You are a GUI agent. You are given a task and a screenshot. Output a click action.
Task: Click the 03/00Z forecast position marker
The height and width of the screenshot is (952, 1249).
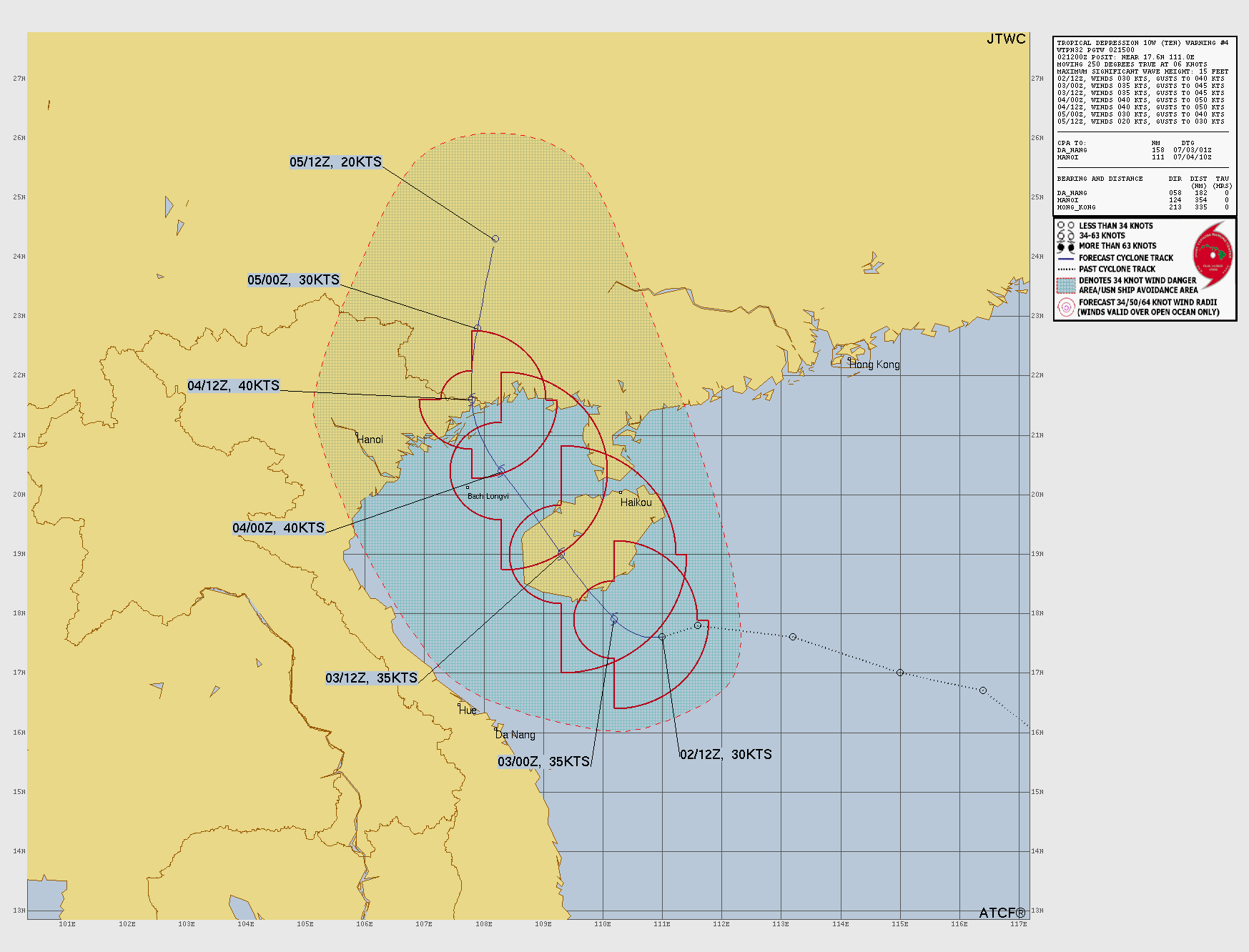coord(614,619)
